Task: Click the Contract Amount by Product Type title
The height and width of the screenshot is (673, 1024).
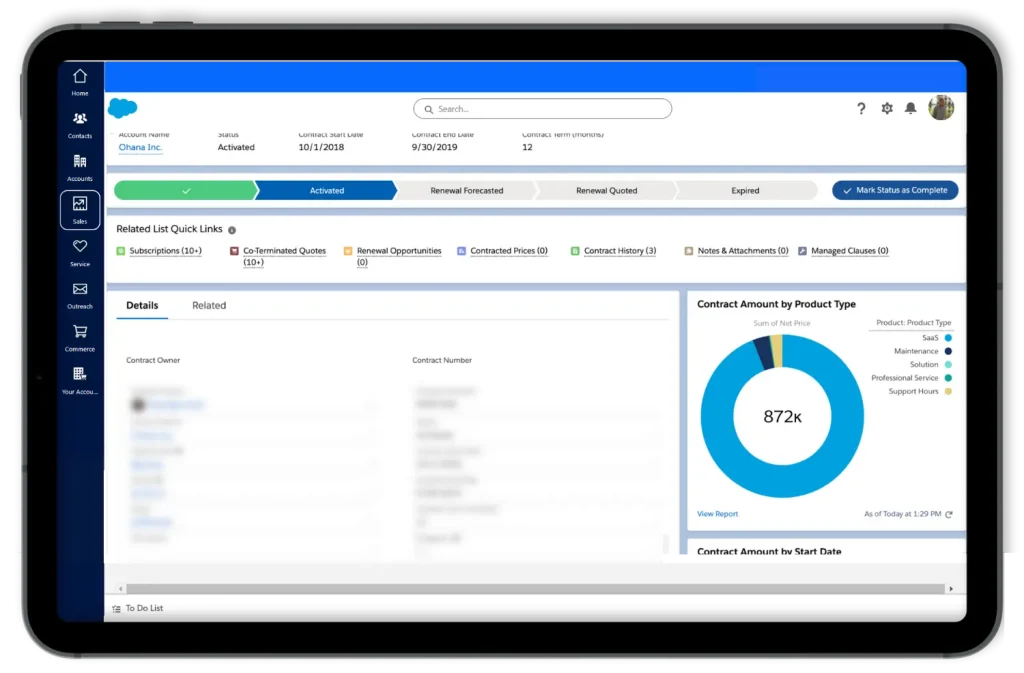Action: [x=776, y=305]
